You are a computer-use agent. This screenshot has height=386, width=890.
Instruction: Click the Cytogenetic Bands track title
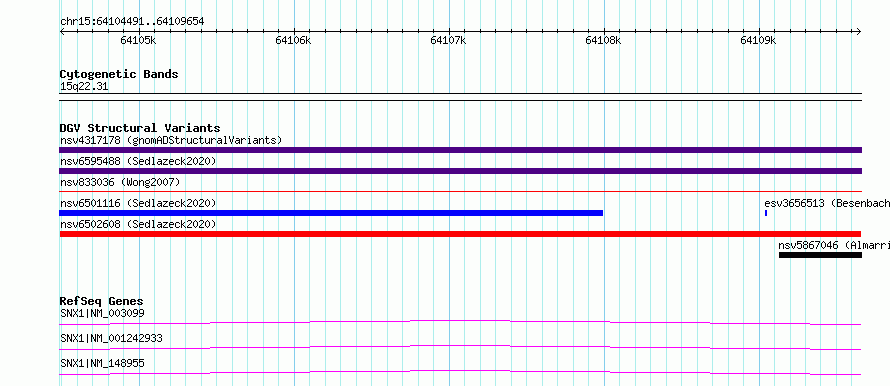119,74
